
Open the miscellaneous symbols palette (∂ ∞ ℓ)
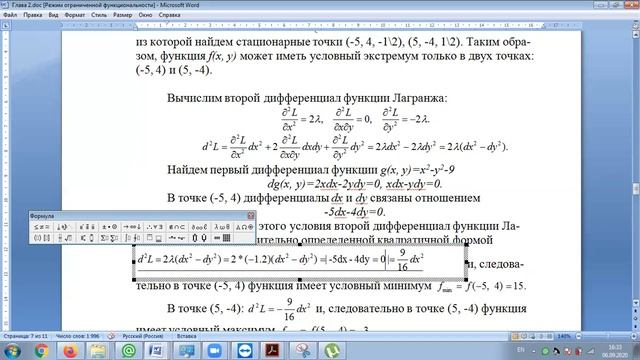tap(200, 227)
